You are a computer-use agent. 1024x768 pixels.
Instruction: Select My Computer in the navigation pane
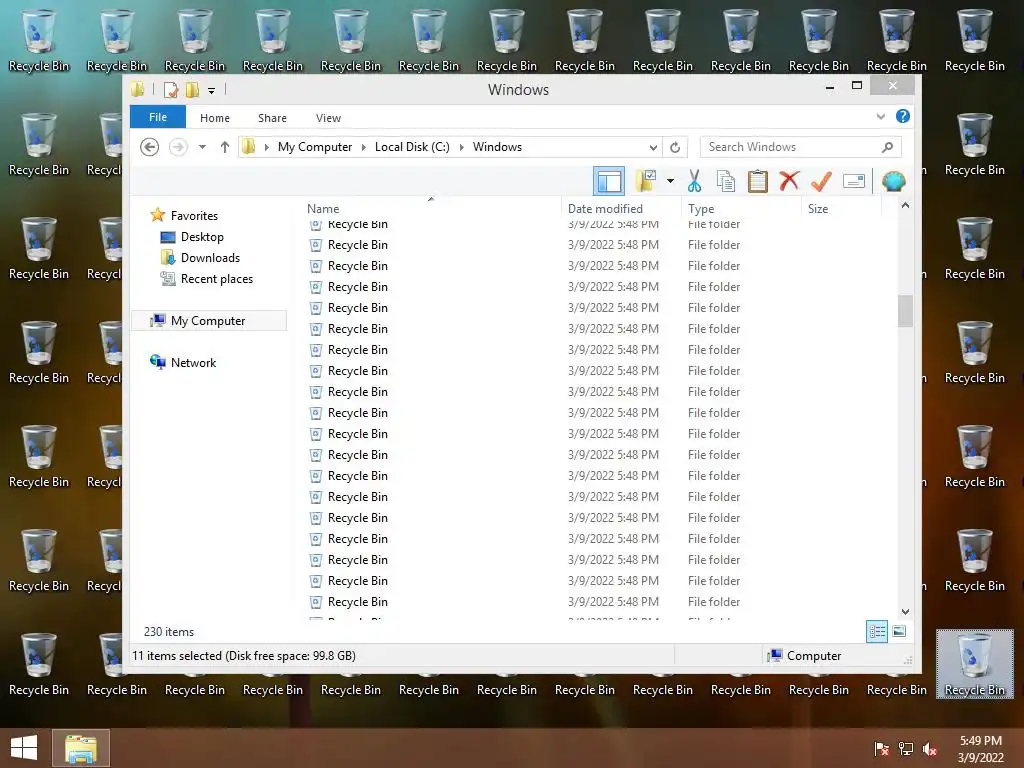pos(209,320)
